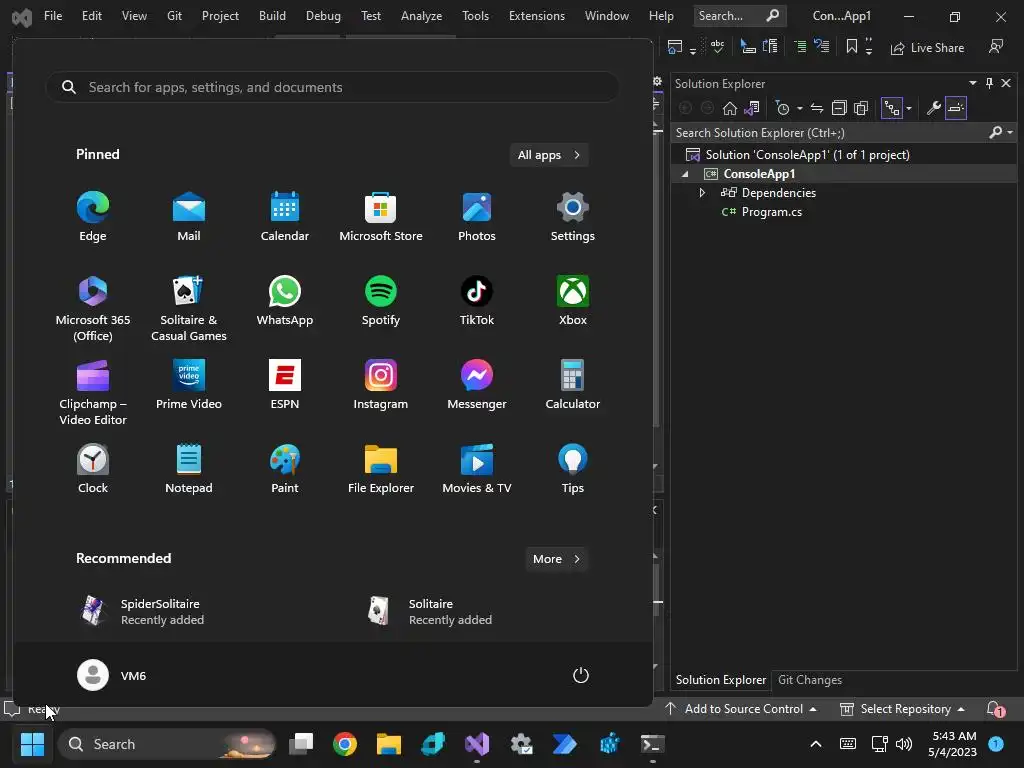Open the Git menu

click(x=174, y=16)
